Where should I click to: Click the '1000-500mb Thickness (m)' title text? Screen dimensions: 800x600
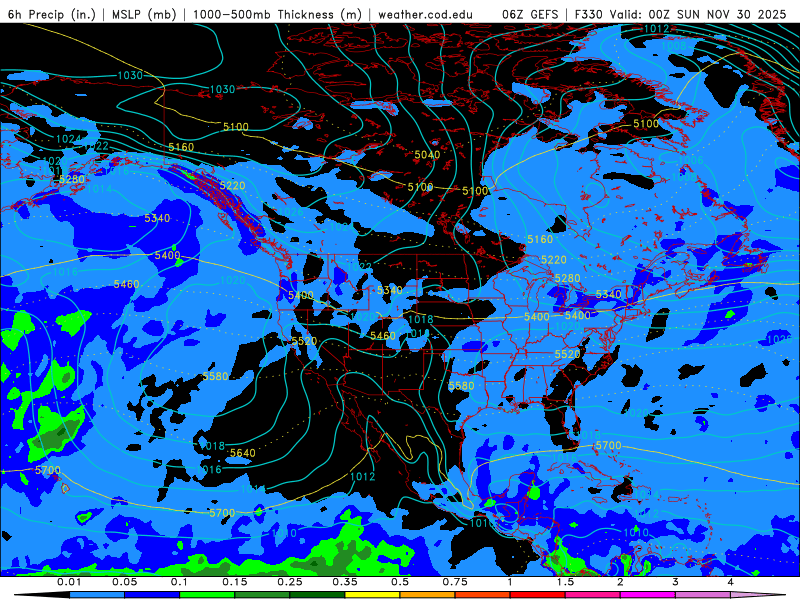pyautogui.click(x=277, y=14)
